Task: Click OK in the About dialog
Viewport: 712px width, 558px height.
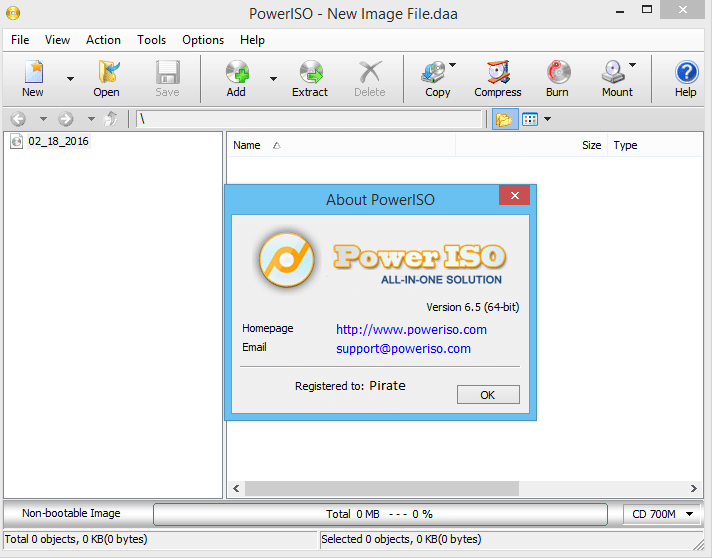Action: click(x=488, y=395)
